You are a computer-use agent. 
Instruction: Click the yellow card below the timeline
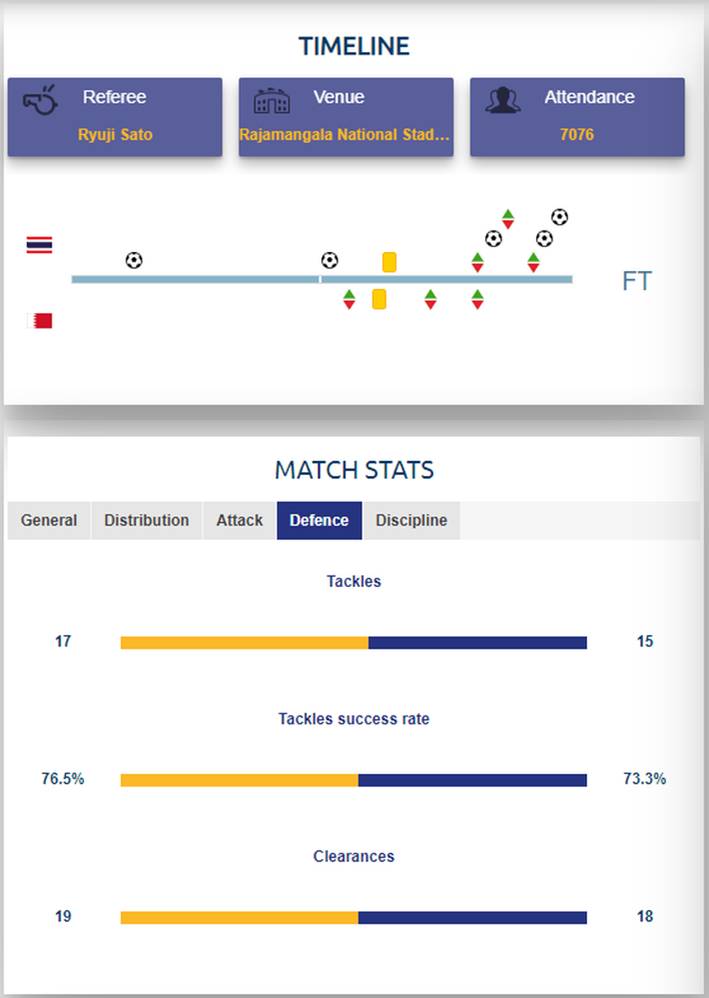coord(379,299)
